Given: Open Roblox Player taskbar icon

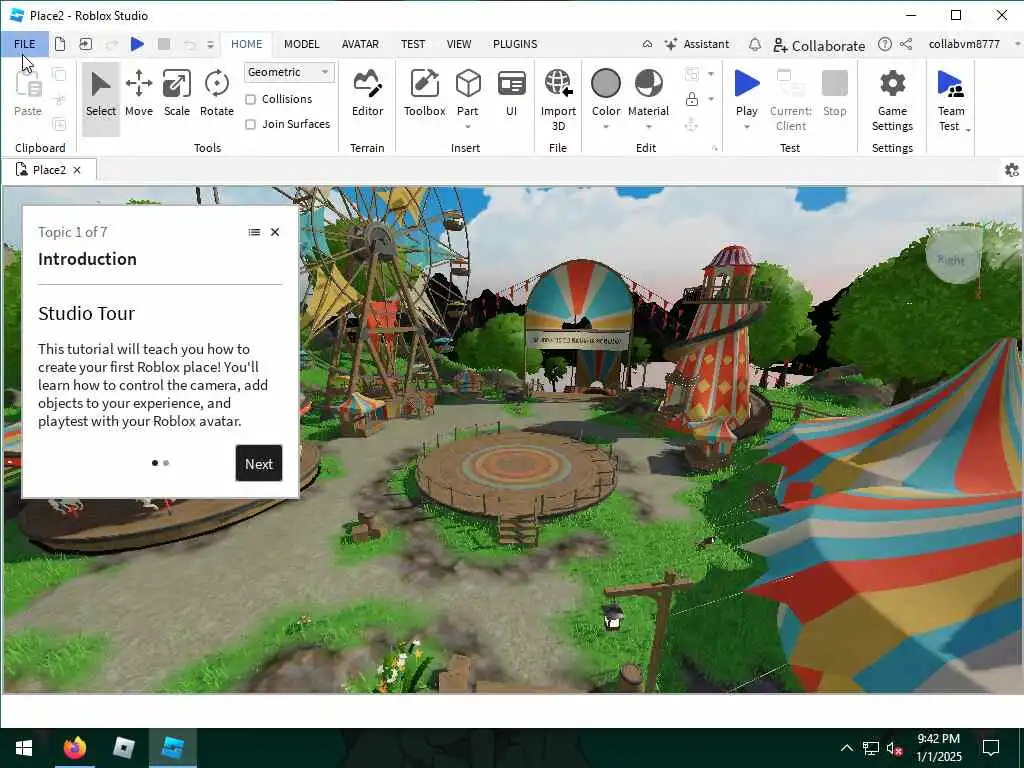Looking at the screenshot, I should [x=123, y=748].
